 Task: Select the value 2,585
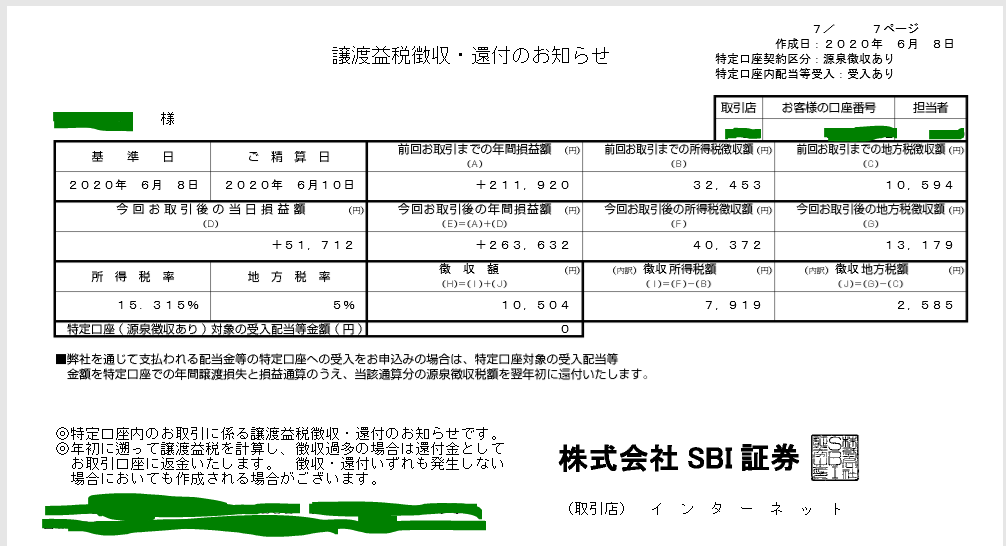pyautogui.click(x=926, y=305)
